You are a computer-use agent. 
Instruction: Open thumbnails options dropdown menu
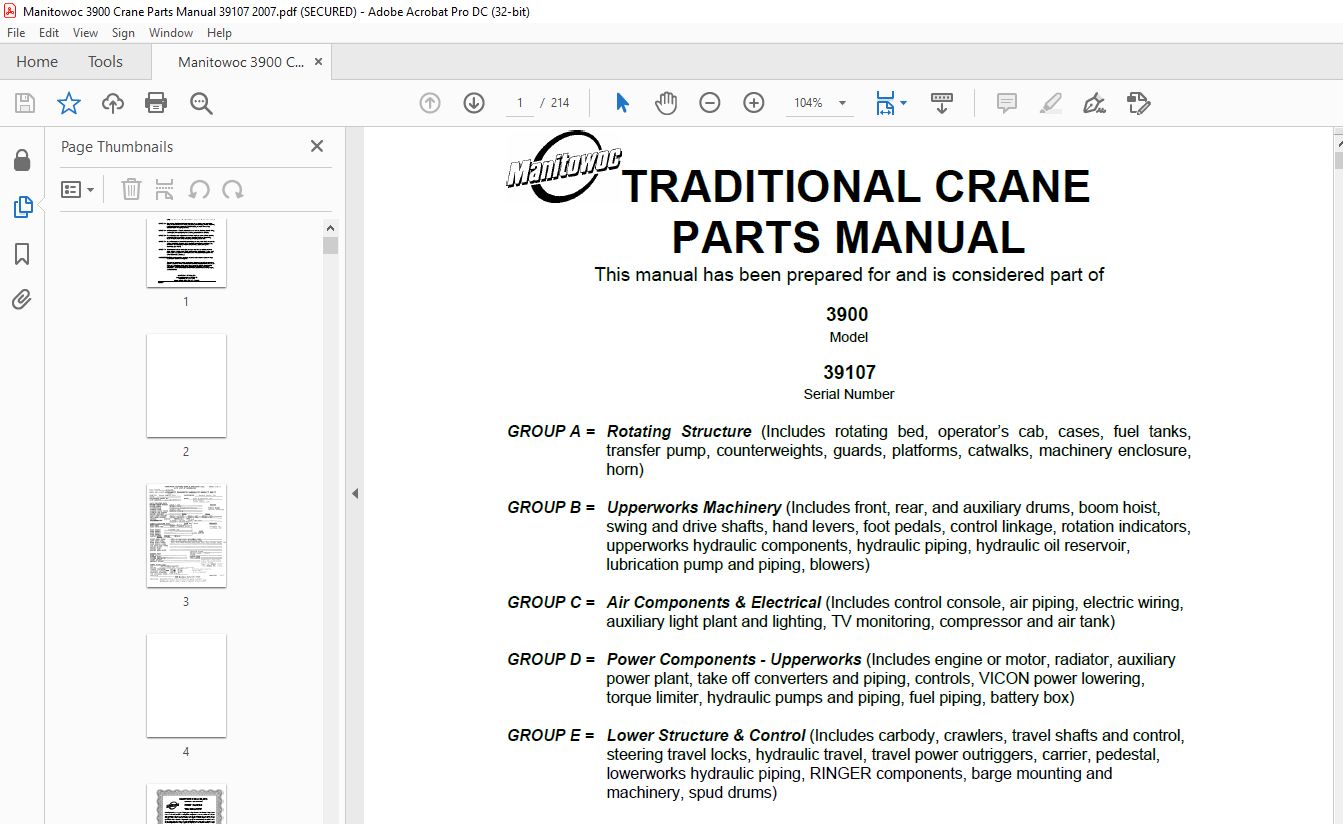pos(78,189)
